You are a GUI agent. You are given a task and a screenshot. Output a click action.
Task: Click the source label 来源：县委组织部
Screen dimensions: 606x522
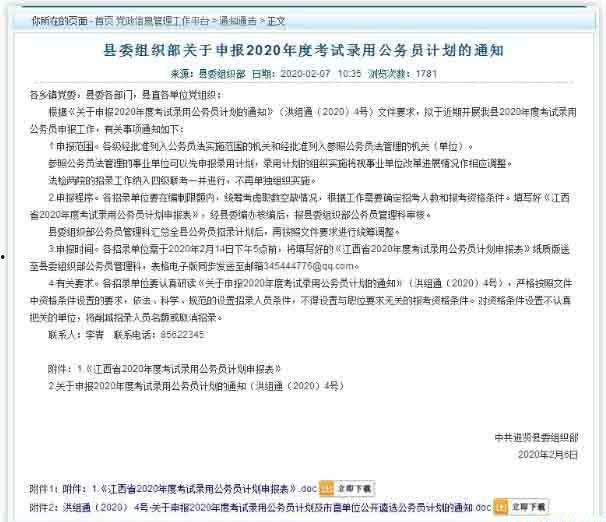click(x=208, y=74)
